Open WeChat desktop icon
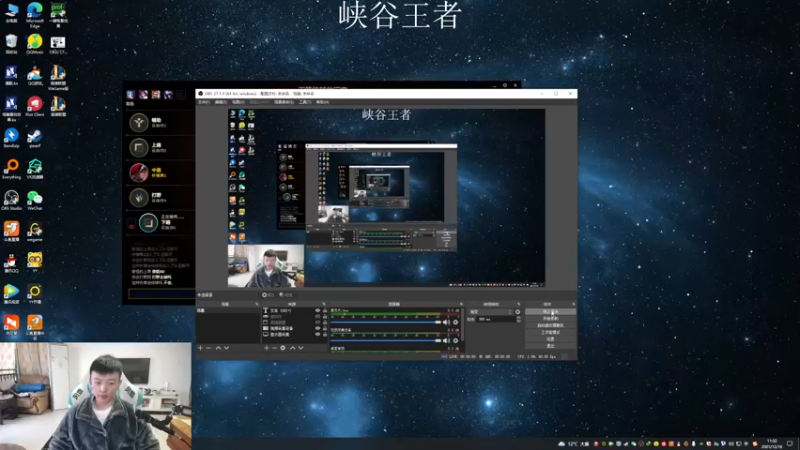This screenshot has height=450, width=800. (x=35, y=200)
